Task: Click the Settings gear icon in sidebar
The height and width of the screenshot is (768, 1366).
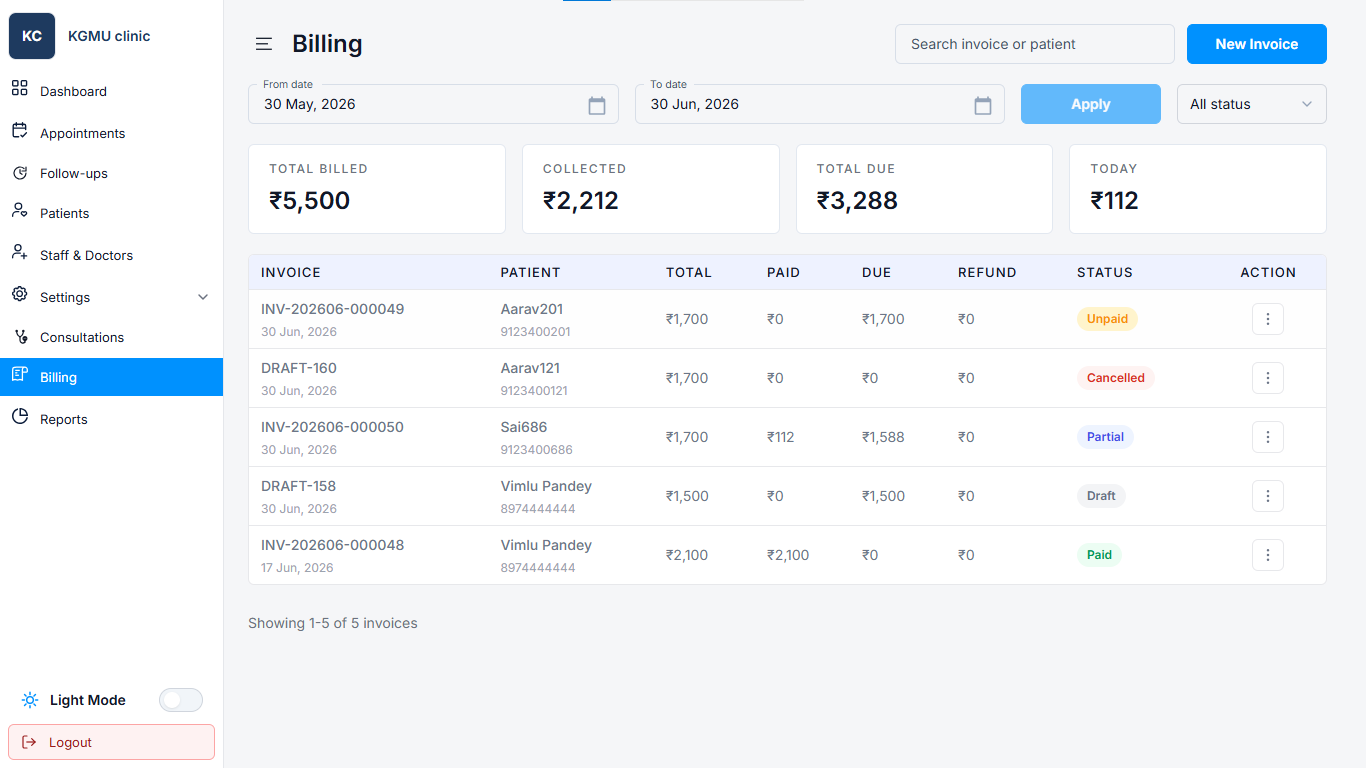Action: point(20,295)
